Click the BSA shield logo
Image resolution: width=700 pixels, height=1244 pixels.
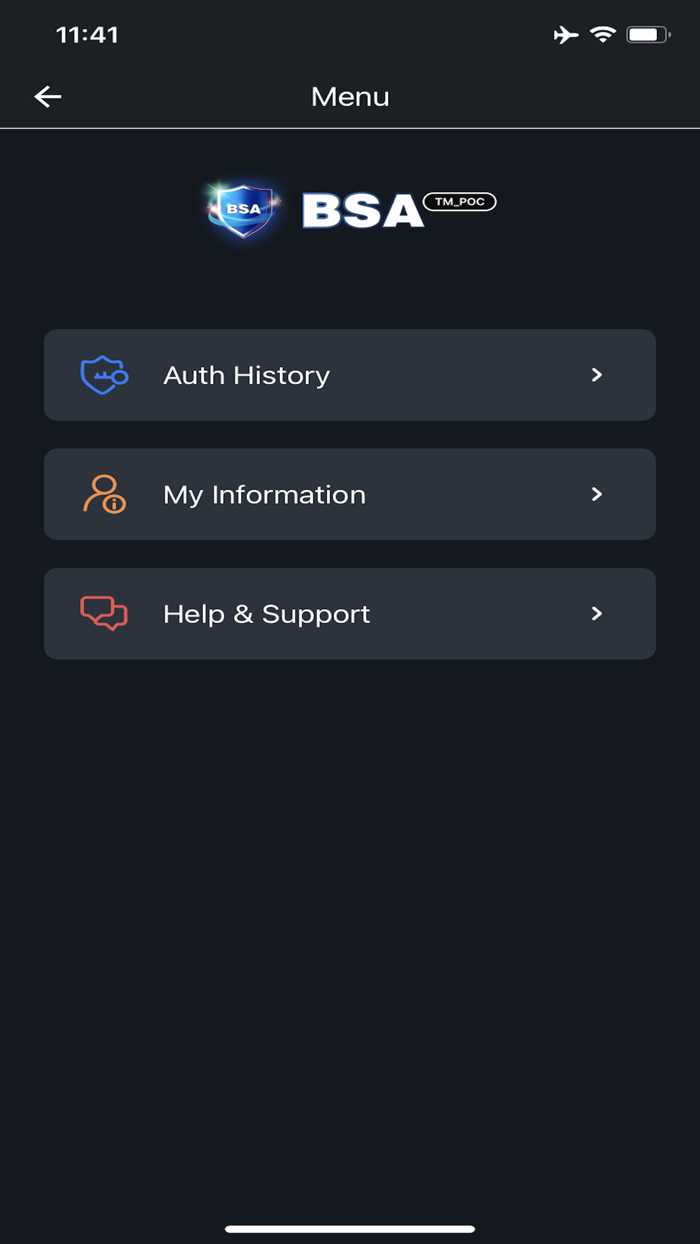(x=243, y=209)
